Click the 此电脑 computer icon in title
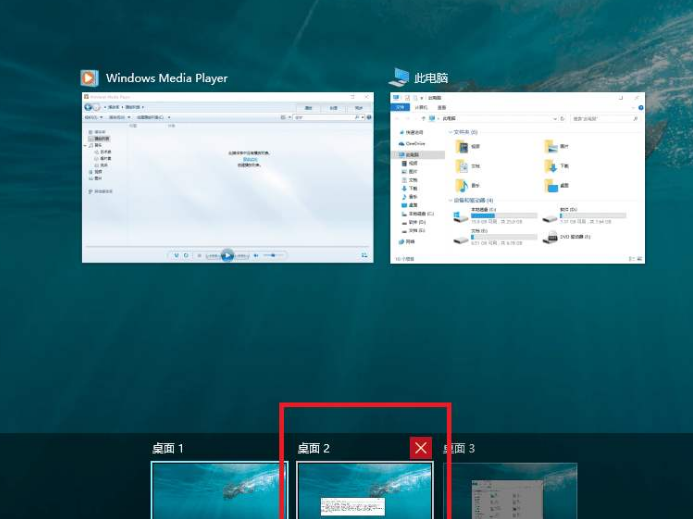Screen dimensions: 693x519 (400, 78)
